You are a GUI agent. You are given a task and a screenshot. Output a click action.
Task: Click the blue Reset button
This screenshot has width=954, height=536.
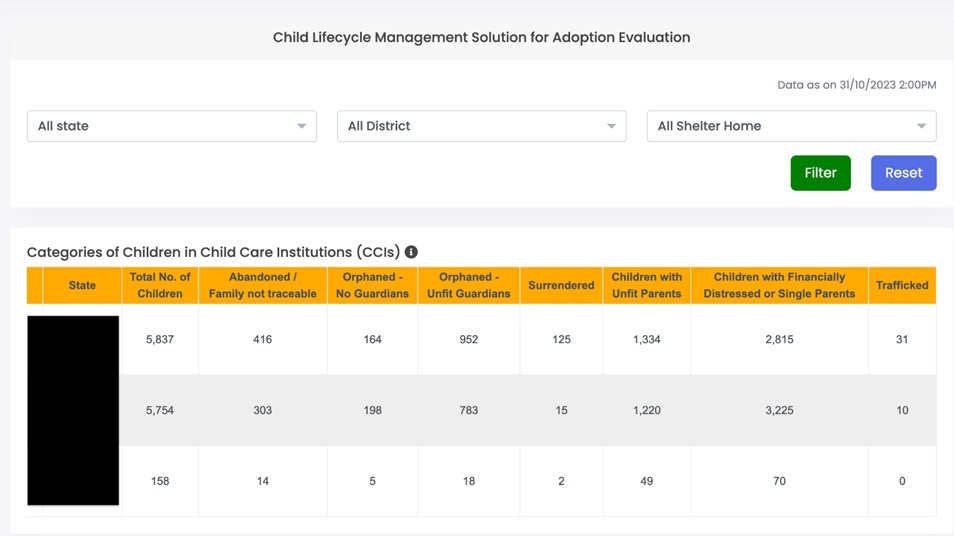(904, 173)
